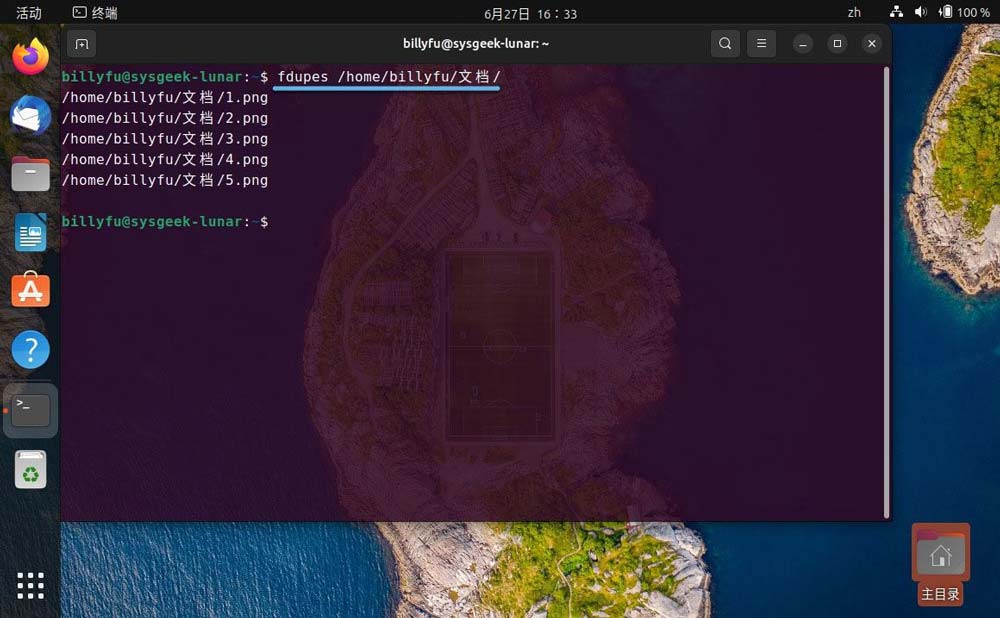
Task: Open the Help application from the dock
Action: pyautogui.click(x=30, y=349)
